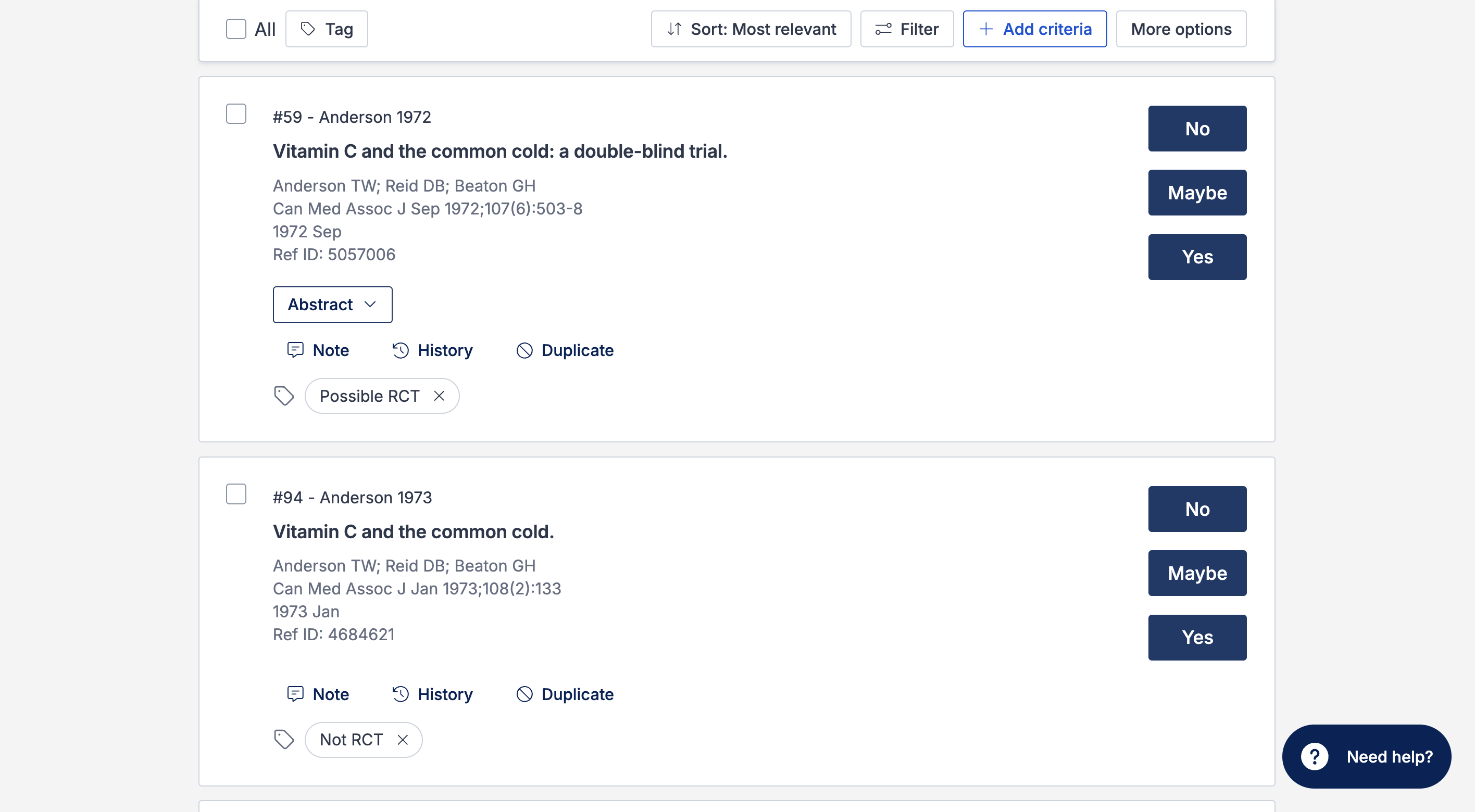Select checkbox for study #59
Image resolution: width=1475 pixels, height=812 pixels.
236,115
